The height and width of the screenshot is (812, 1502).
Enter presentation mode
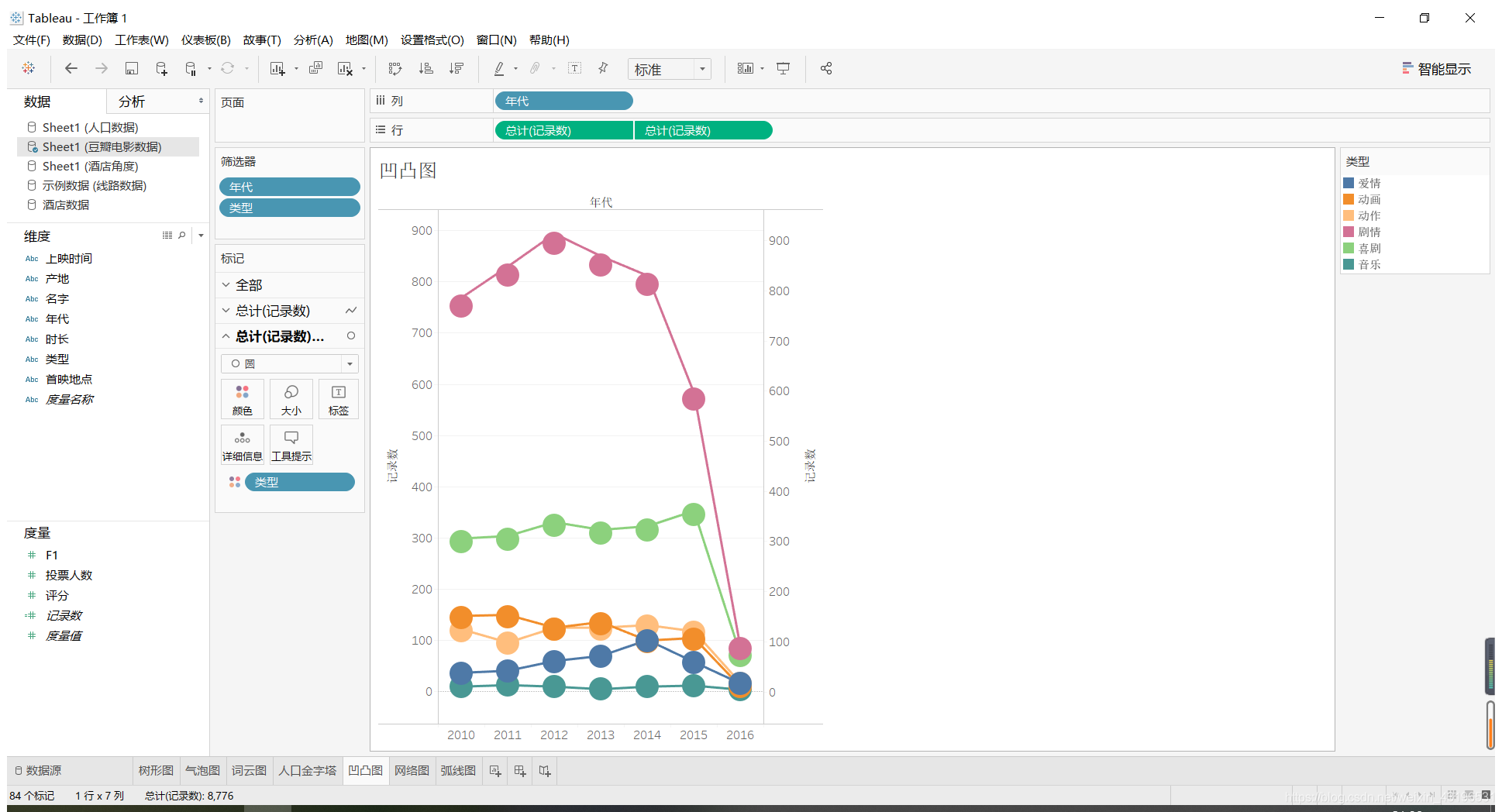[x=784, y=68]
